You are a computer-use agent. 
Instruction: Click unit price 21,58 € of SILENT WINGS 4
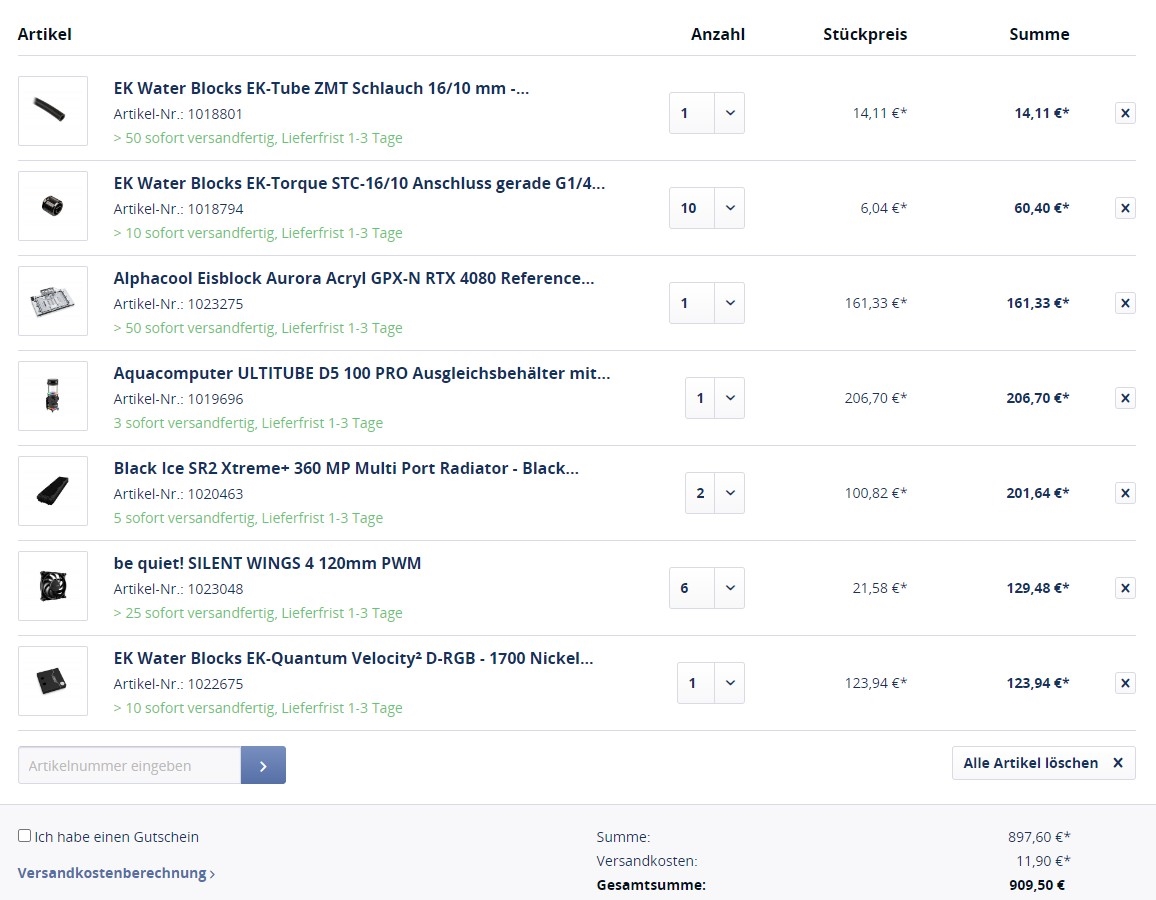click(880, 588)
